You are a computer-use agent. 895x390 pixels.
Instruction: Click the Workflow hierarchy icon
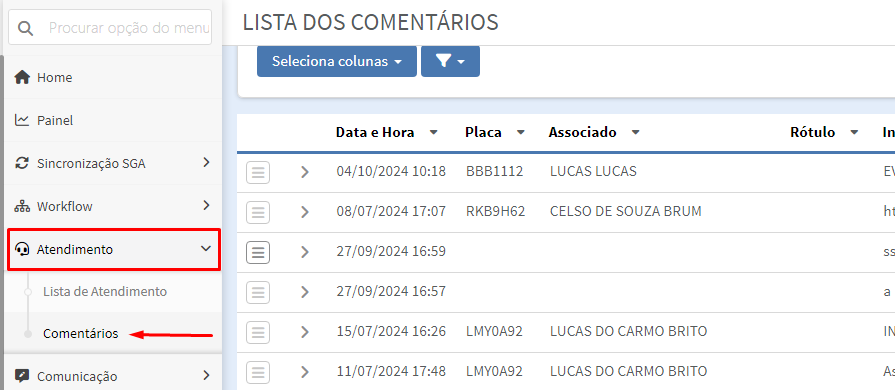point(22,206)
